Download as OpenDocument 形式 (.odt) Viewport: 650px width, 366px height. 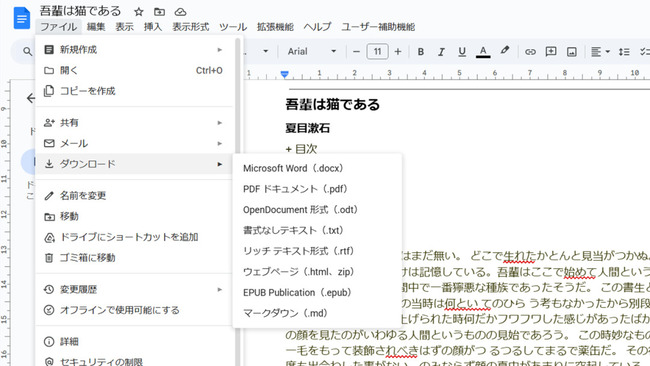(x=318, y=210)
